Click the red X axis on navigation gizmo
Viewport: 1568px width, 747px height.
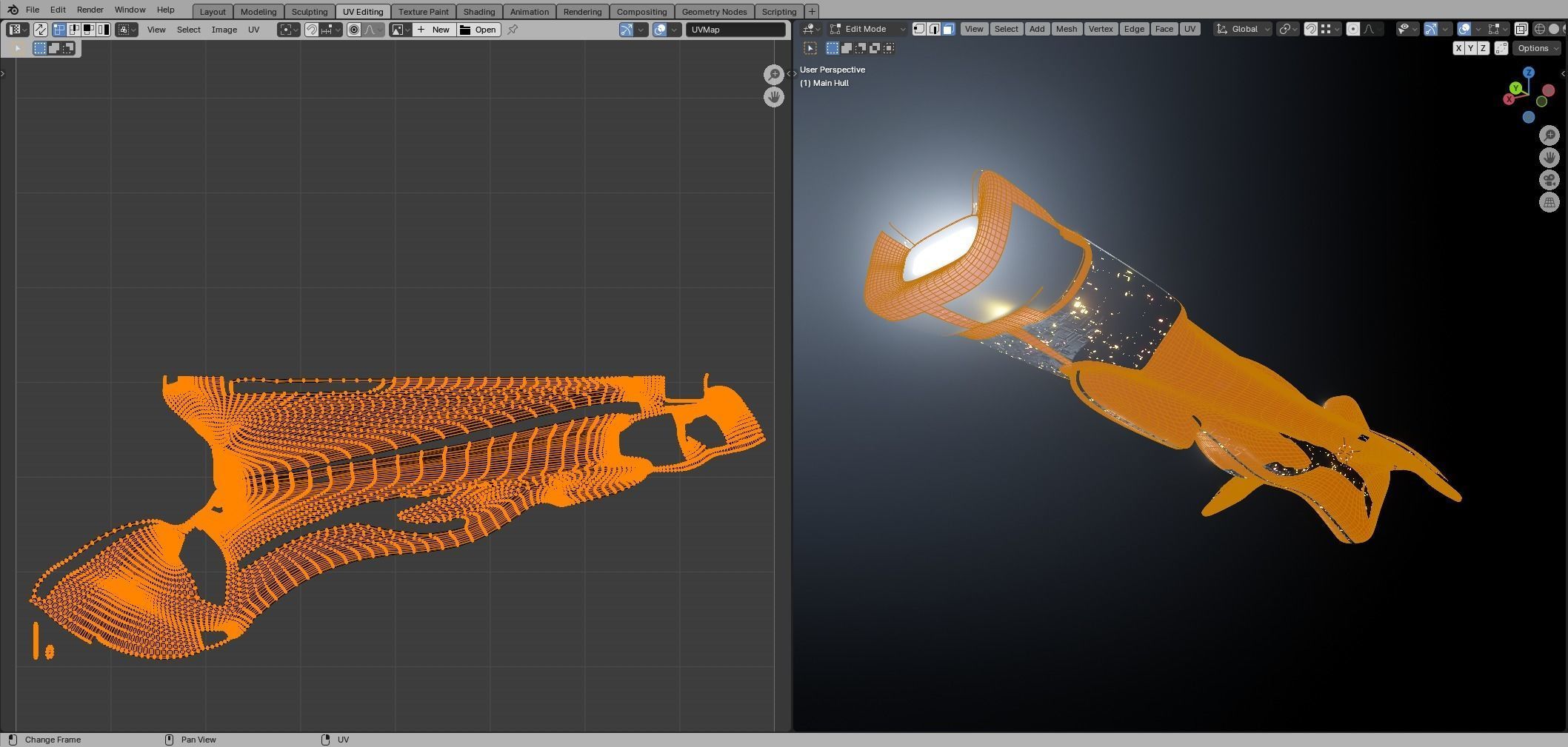click(1509, 99)
